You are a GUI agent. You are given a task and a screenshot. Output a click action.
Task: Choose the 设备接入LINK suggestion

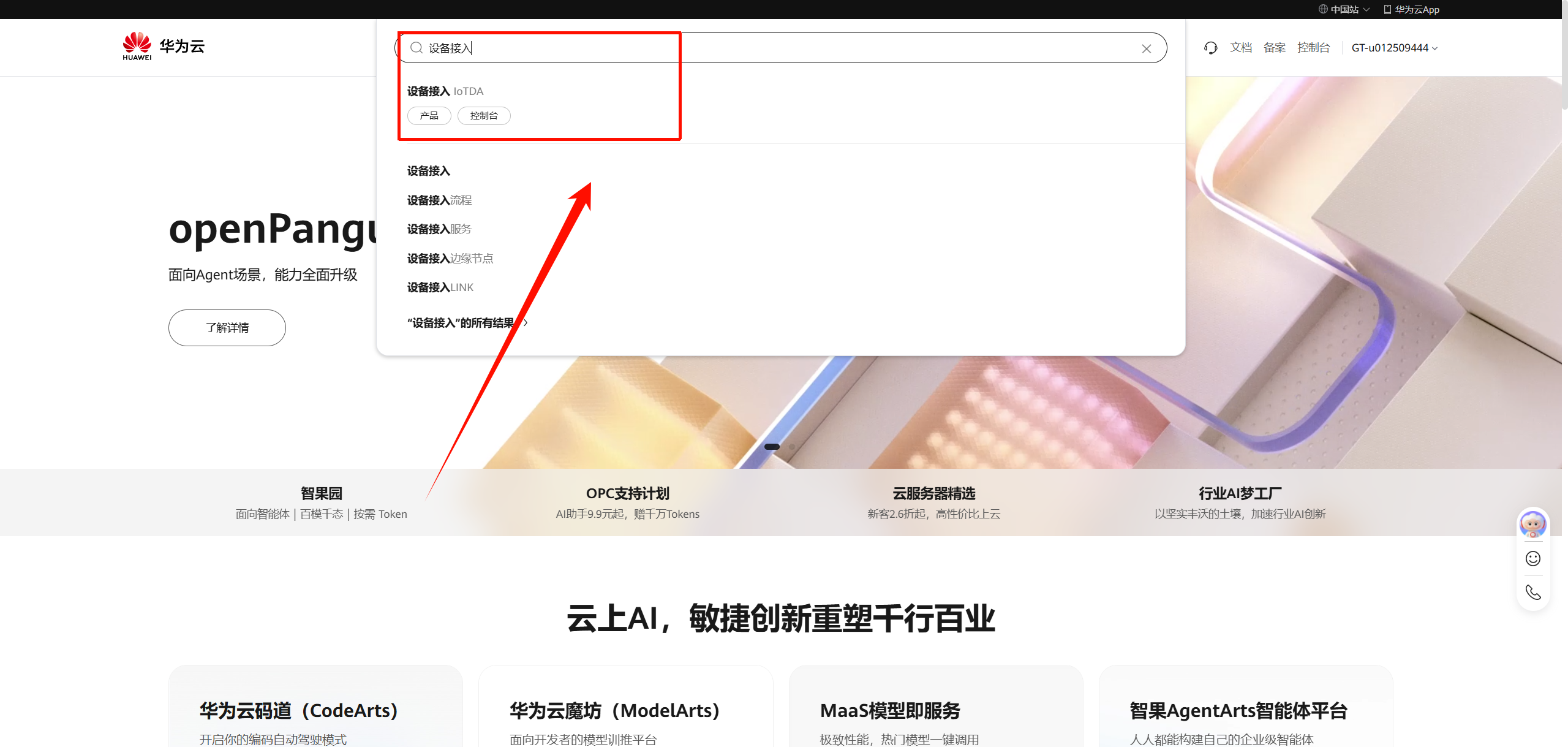(x=440, y=287)
